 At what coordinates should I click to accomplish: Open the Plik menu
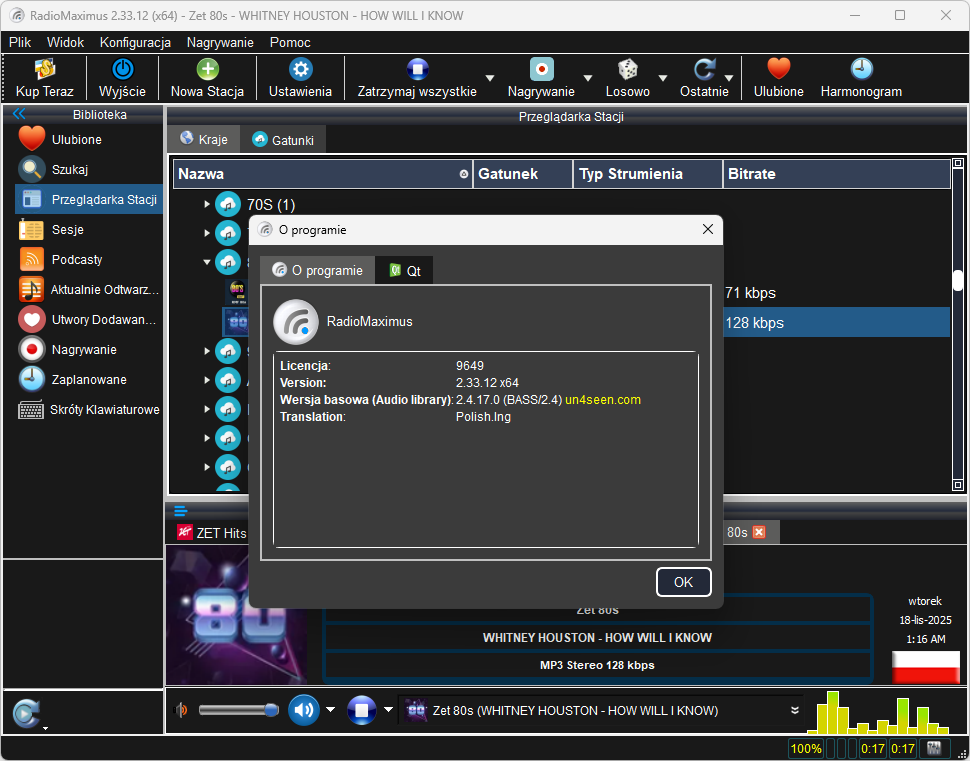(x=20, y=43)
